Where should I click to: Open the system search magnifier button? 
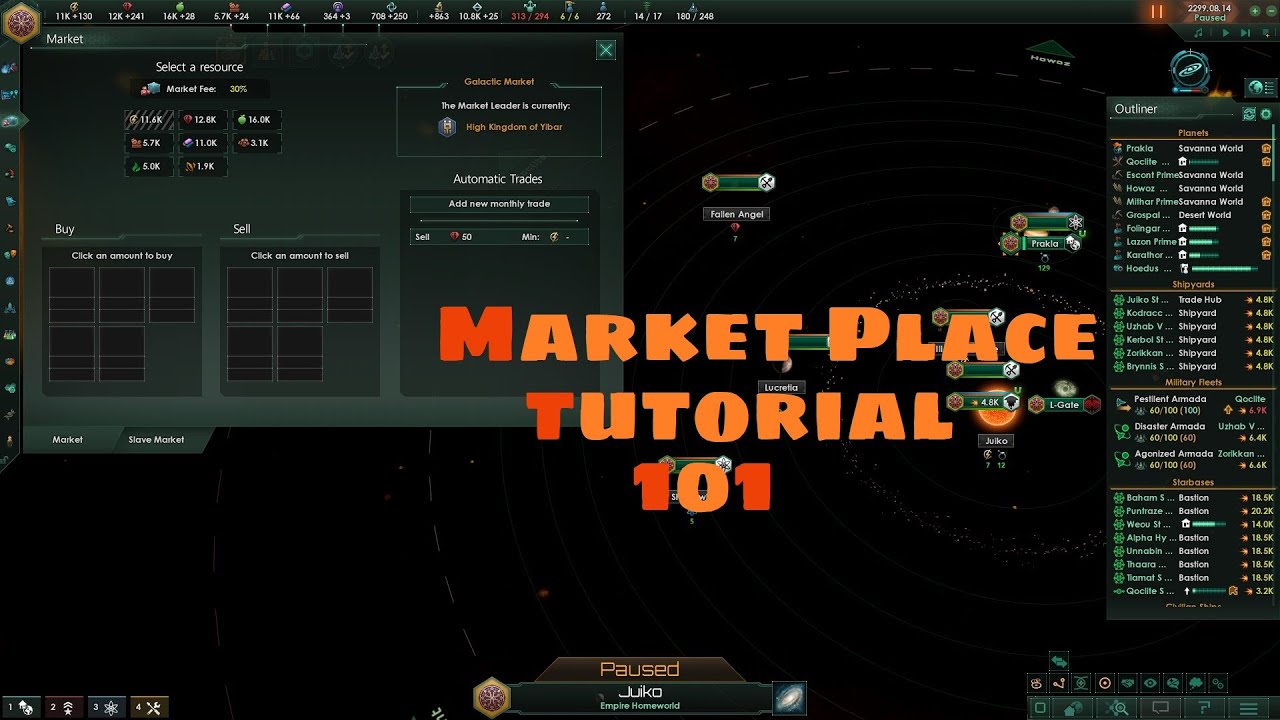click(1118, 708)
